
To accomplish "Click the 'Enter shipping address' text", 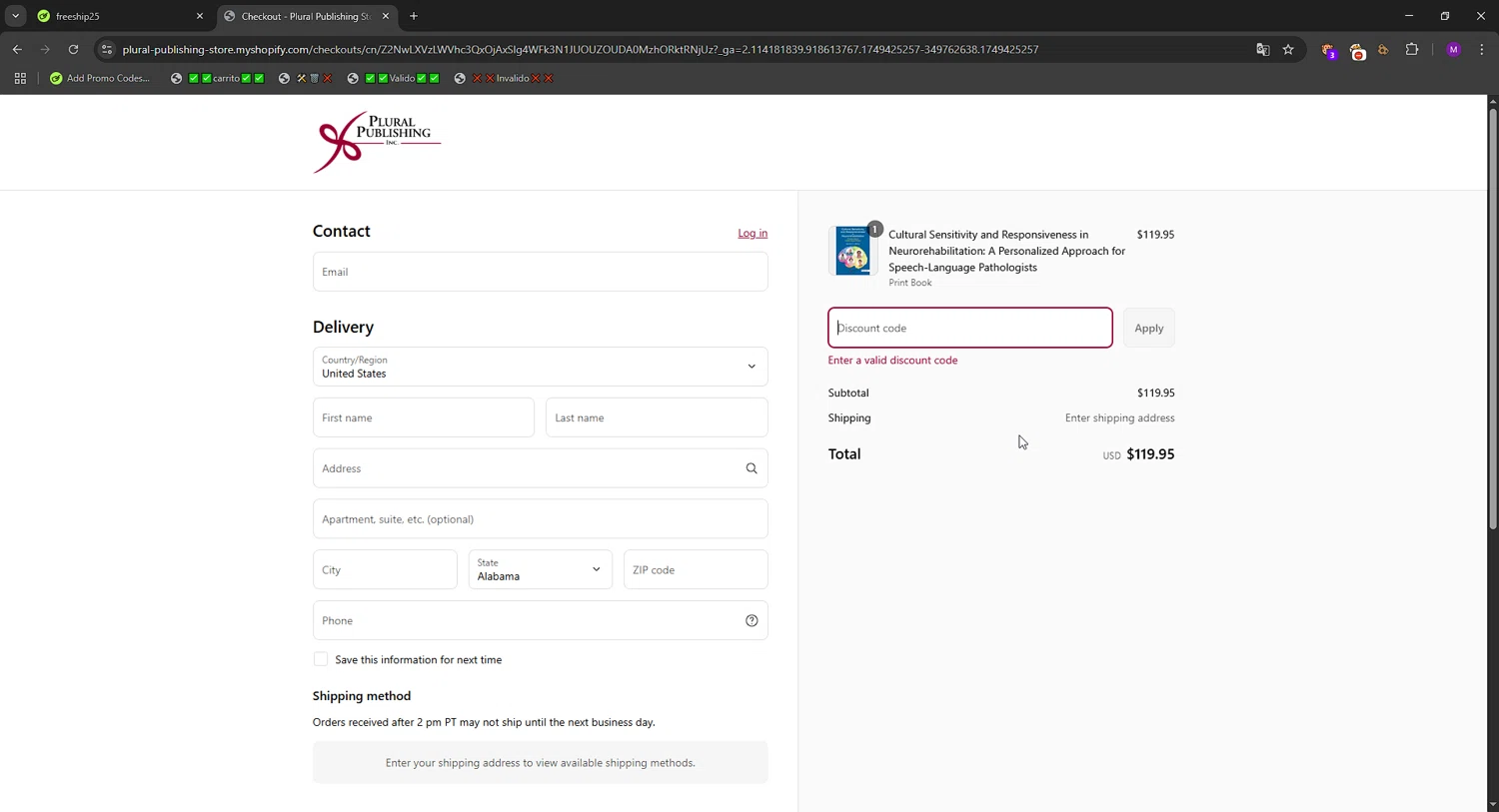I will pos(1119,418).
